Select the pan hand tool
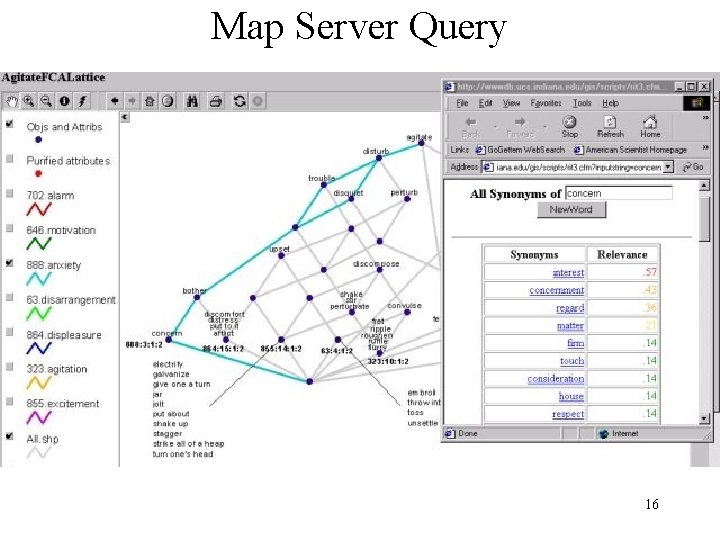This screenshot has width=720, height=540. pos(11,101)
